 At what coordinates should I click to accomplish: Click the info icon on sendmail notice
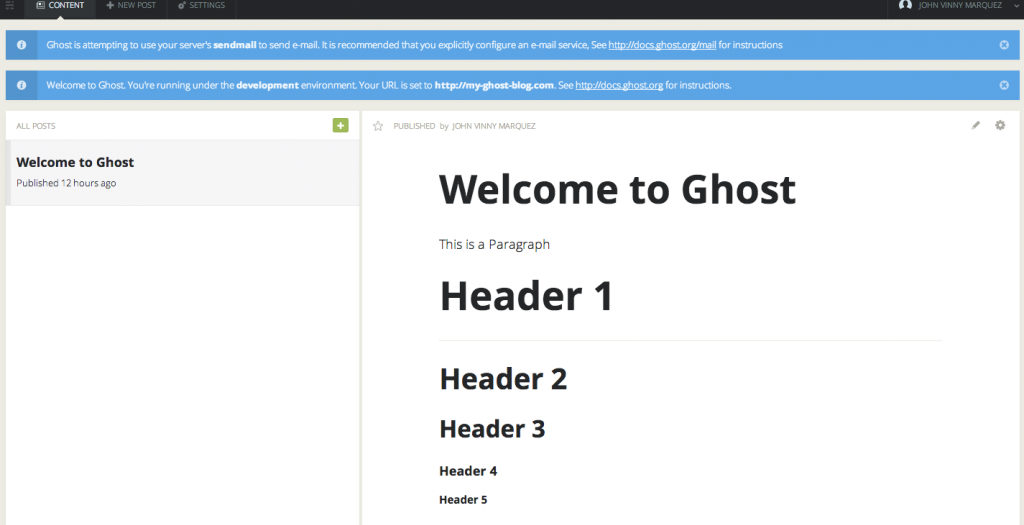pyautogui.click(x=22, y=45)
